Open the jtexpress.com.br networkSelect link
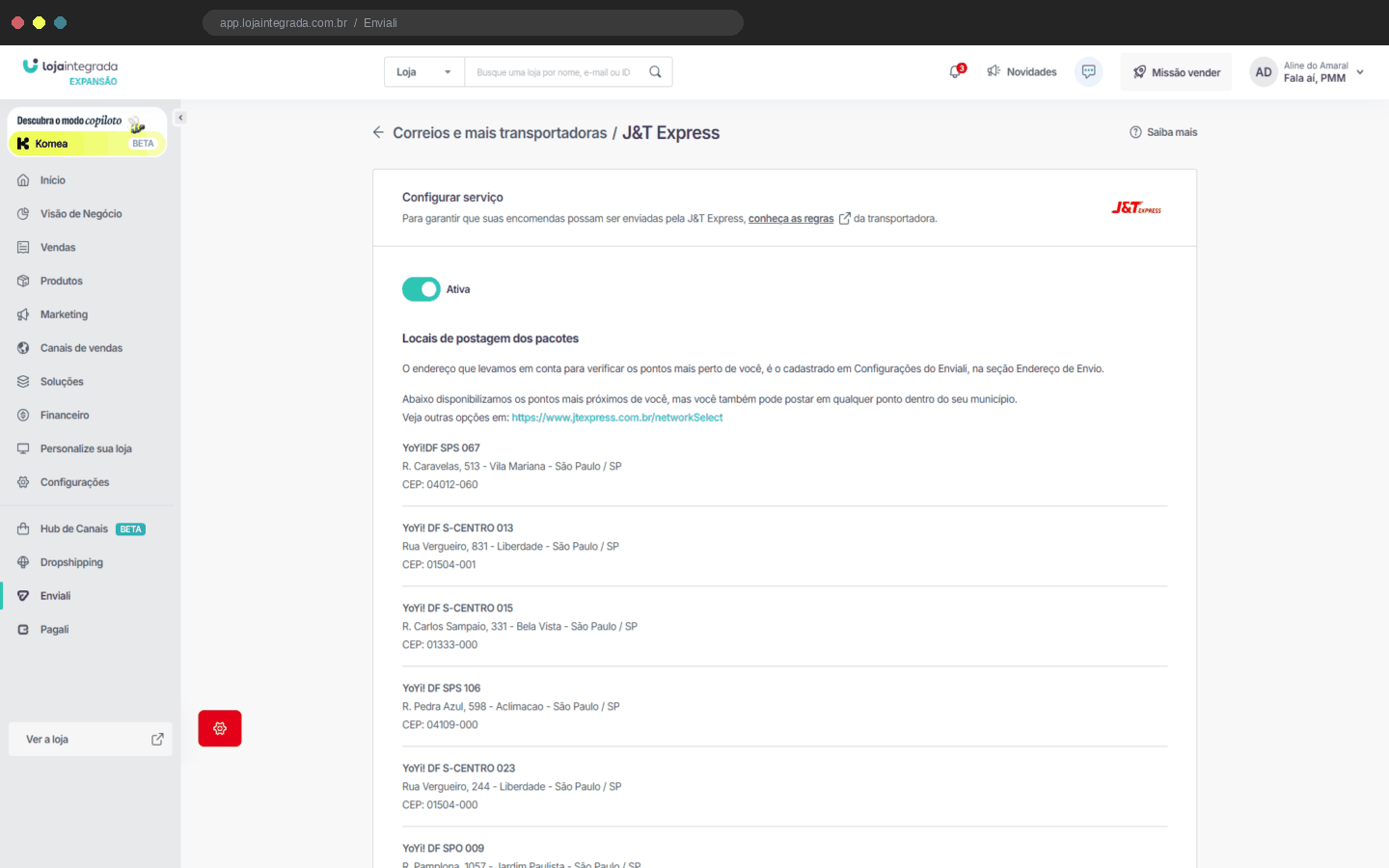Image resolution: width=1389 pixels, height=868 pixels. pos(617,418)
